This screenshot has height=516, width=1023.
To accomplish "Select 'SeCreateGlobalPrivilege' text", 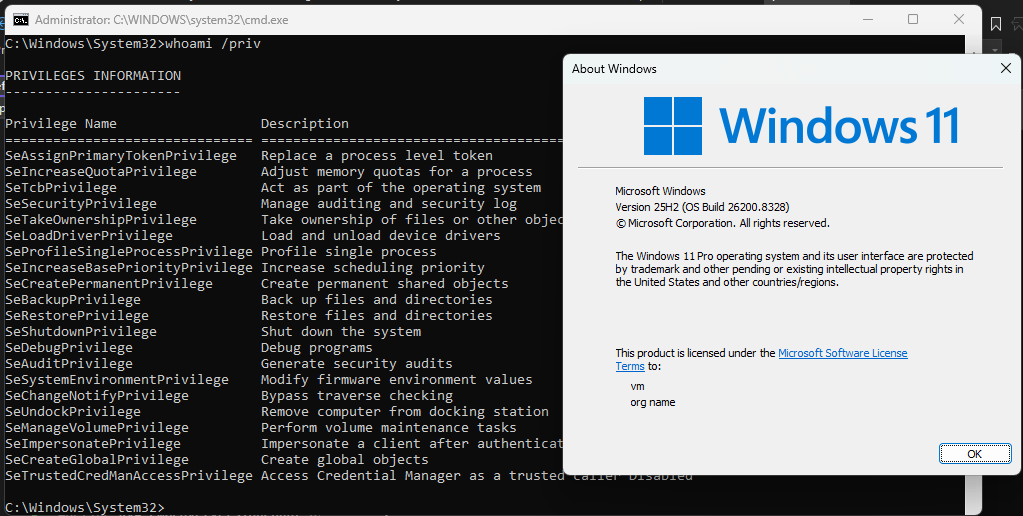I will pyautogui.click(x=97, y=459).
